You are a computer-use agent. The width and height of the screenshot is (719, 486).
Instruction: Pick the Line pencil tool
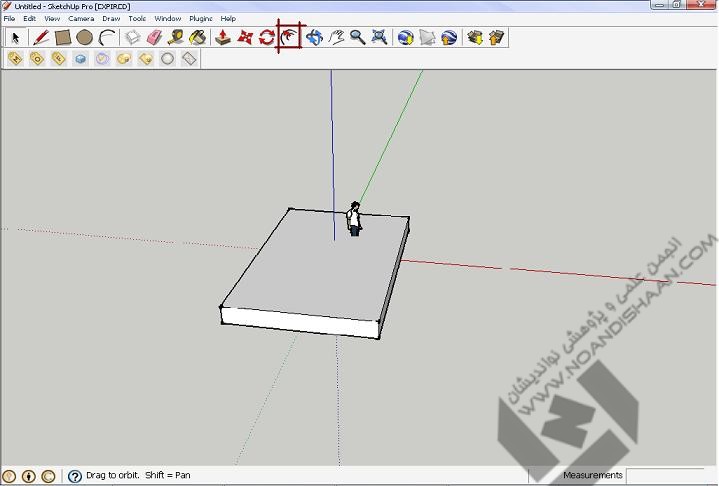pos(41,38)
